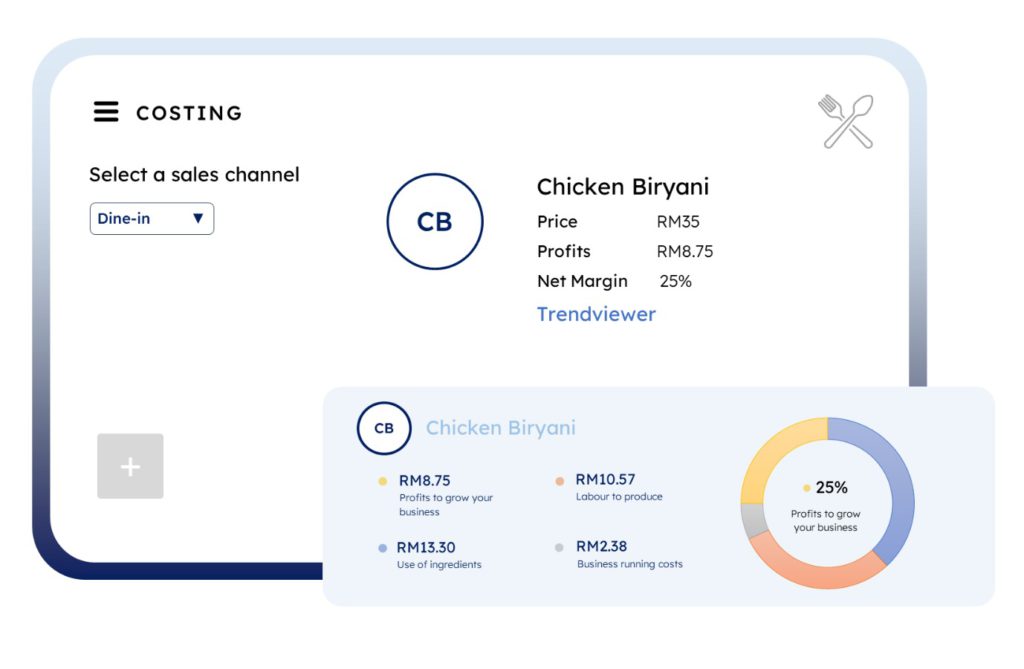The width and height of the screenshot is (1024, 669).
Task: Click the blue dot beside RM13.30
Action: point(382,548)
